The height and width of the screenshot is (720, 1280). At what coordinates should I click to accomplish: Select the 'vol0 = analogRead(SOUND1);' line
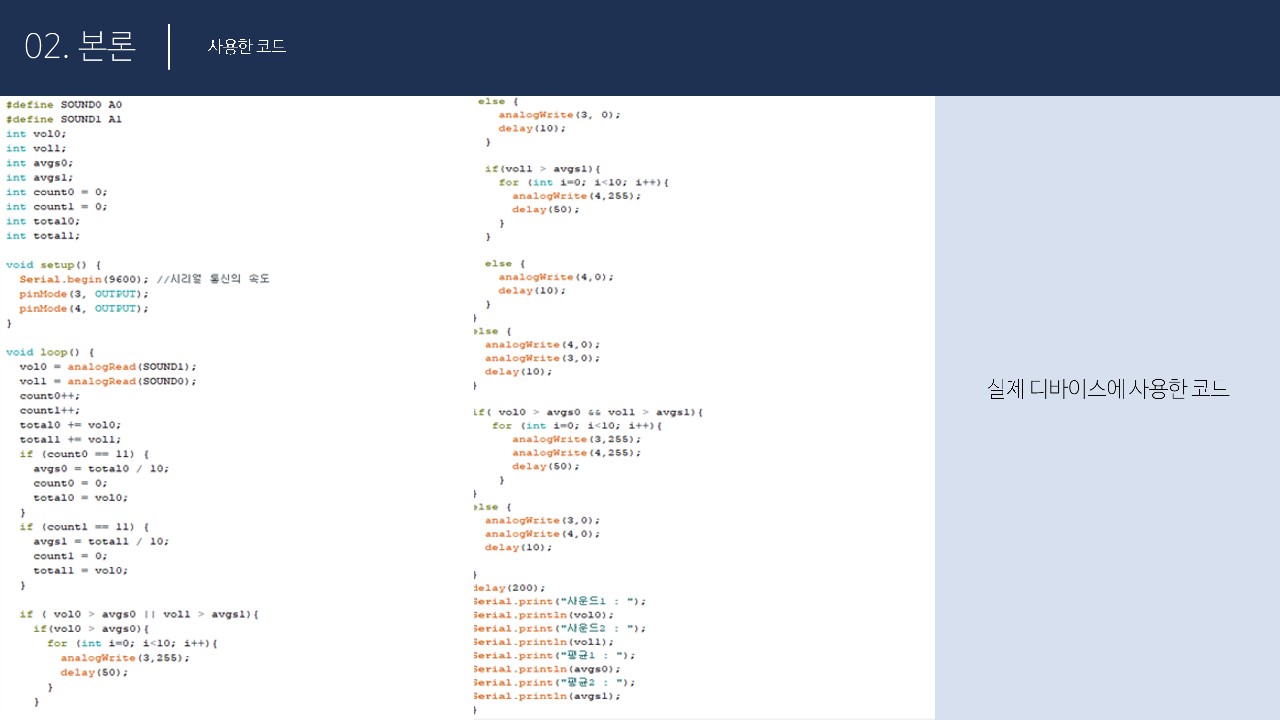click(108, 367)
